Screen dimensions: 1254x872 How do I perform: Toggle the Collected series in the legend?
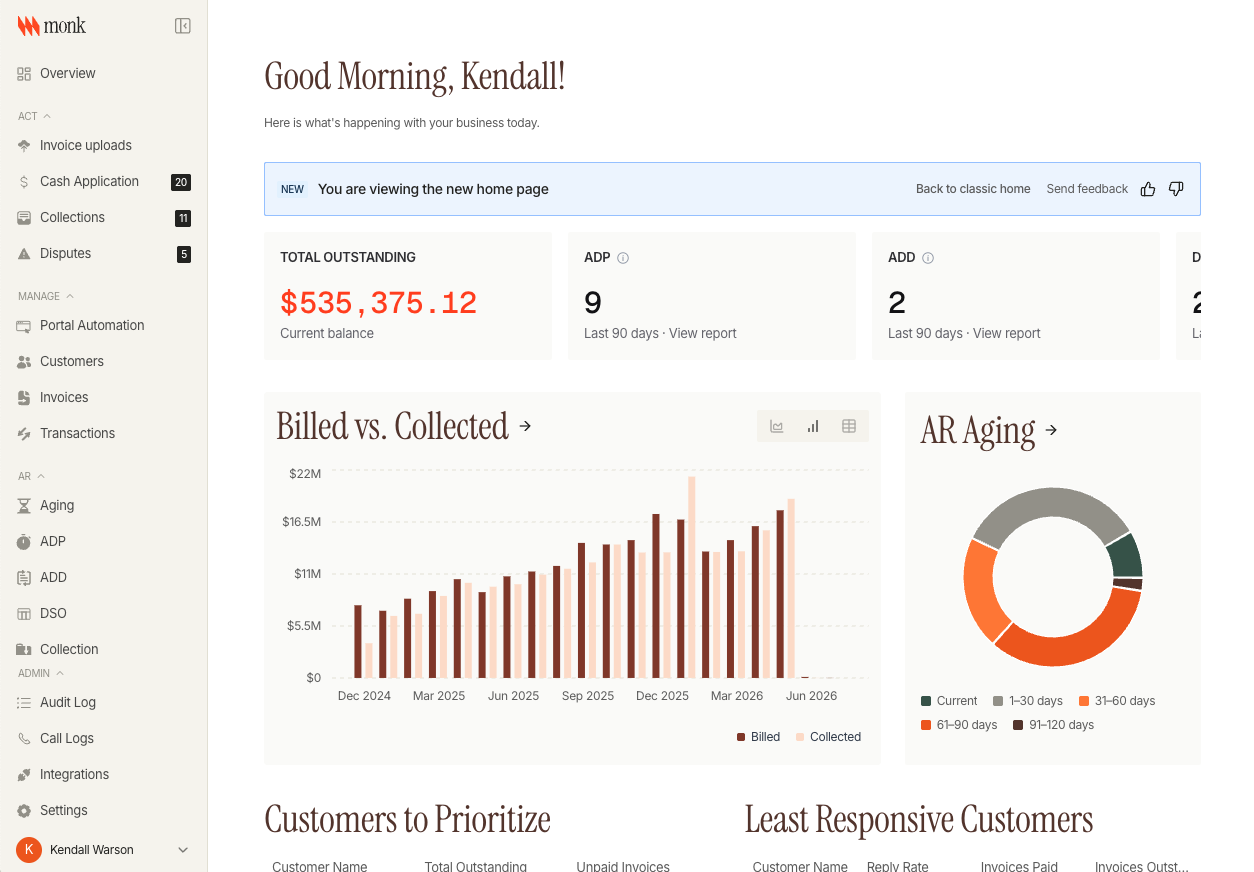click(828, 737)
